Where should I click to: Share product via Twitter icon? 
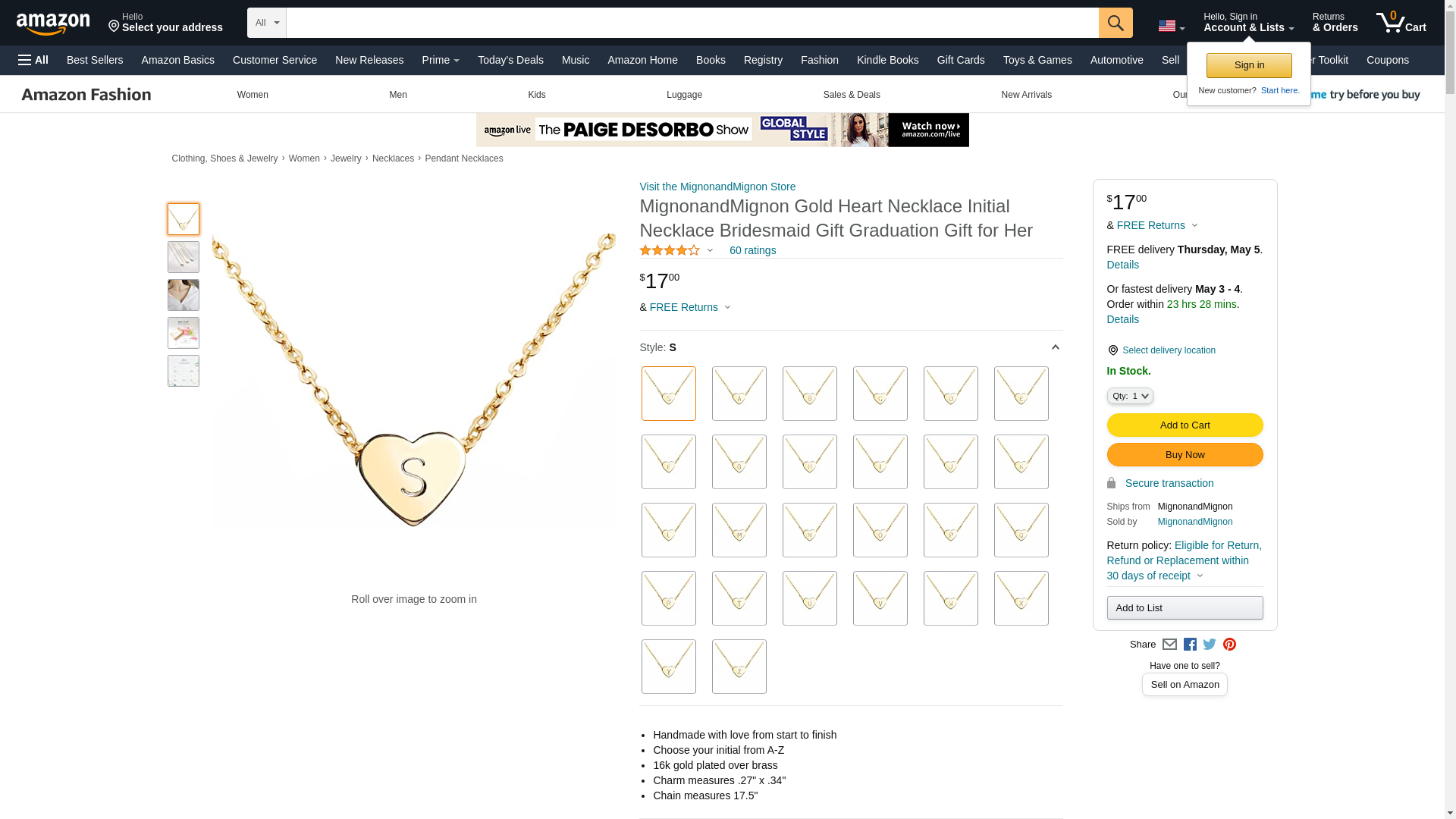[x=1210, y=645]
